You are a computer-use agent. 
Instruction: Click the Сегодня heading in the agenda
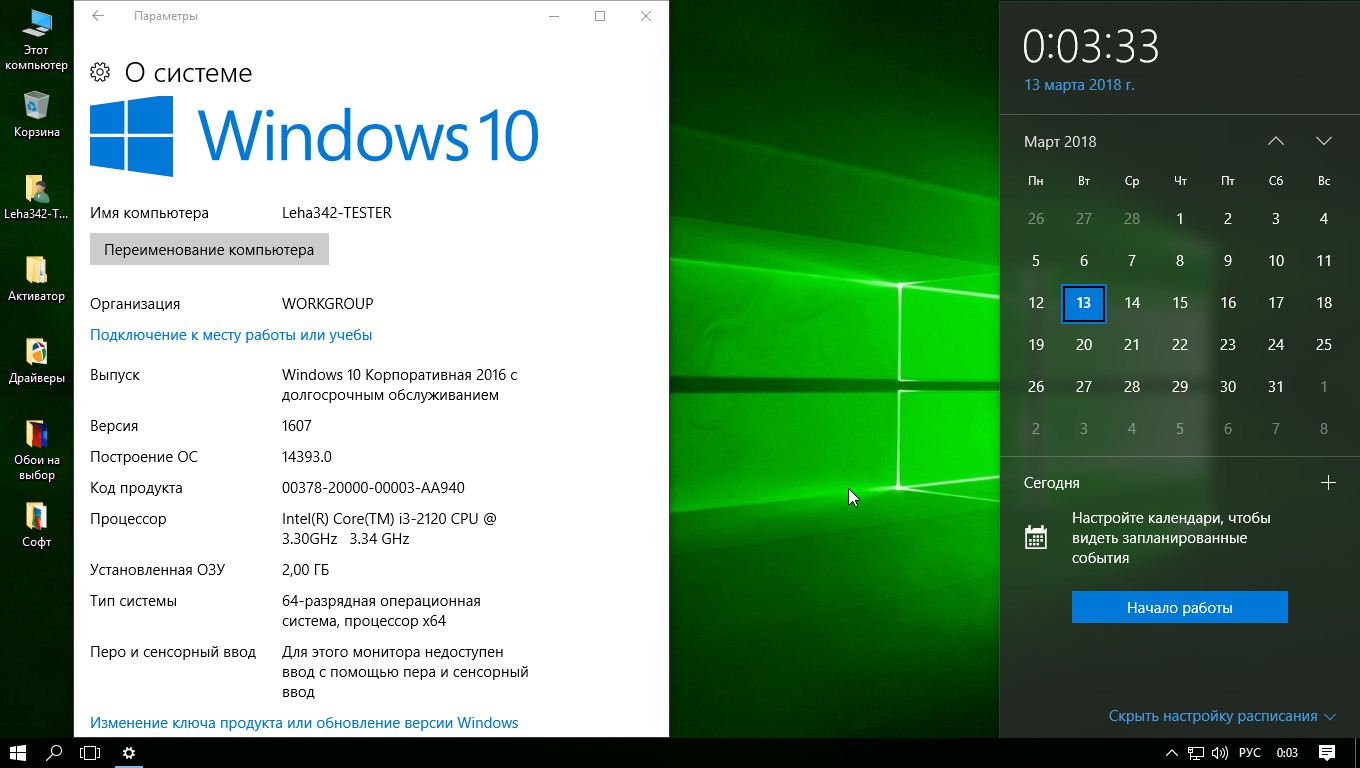pos(1052,483)
